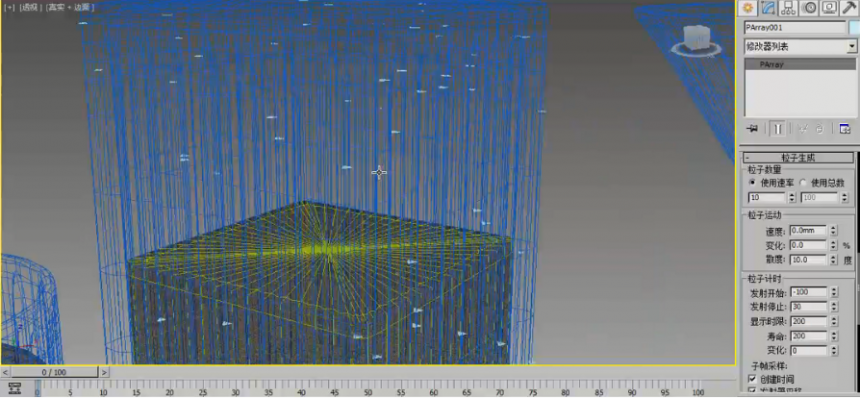
Task: Click the 0 / 100 time slider
Action: tap(54, 372)
